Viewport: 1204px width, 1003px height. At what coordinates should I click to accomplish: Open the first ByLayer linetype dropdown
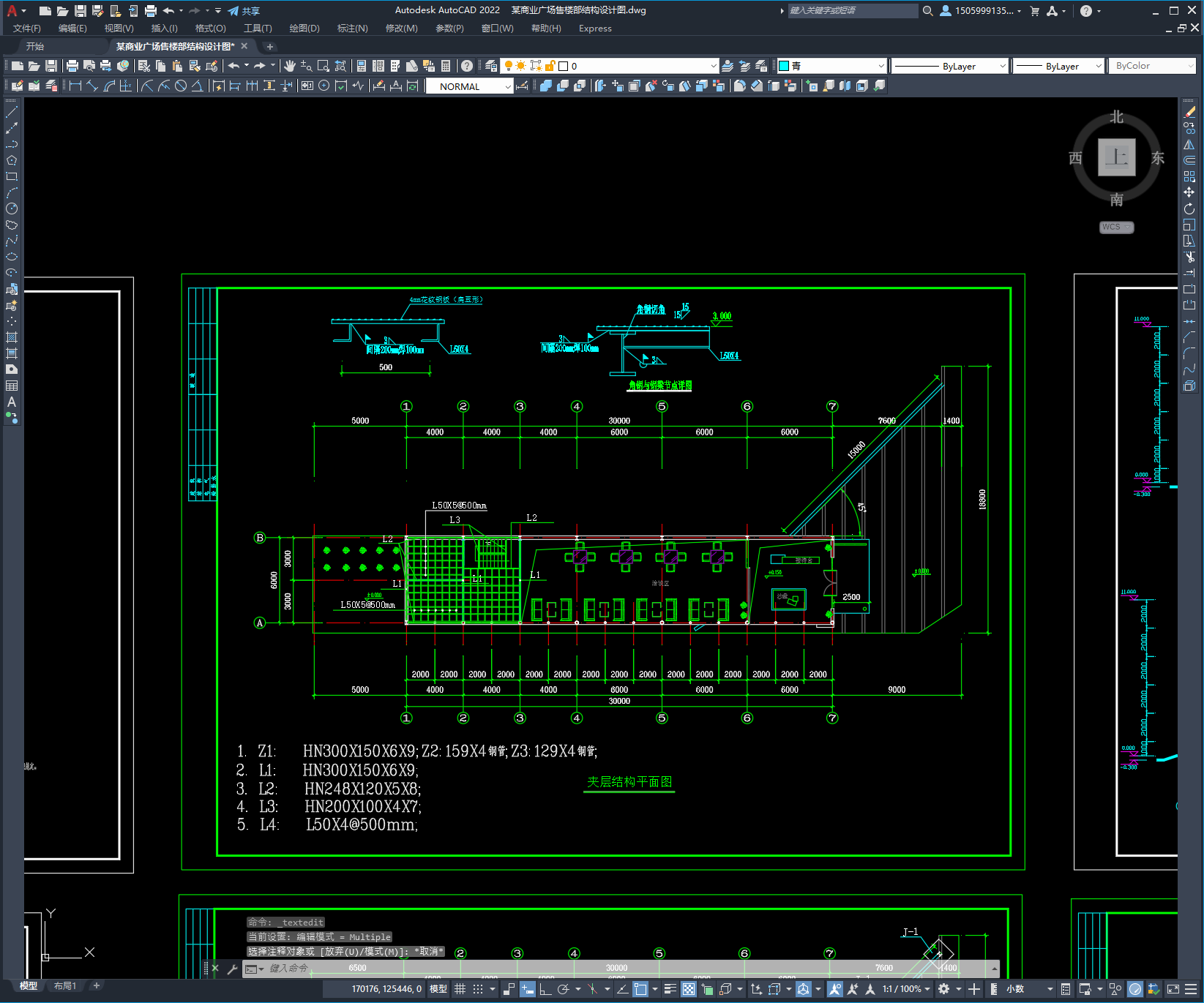[1003, 66]
